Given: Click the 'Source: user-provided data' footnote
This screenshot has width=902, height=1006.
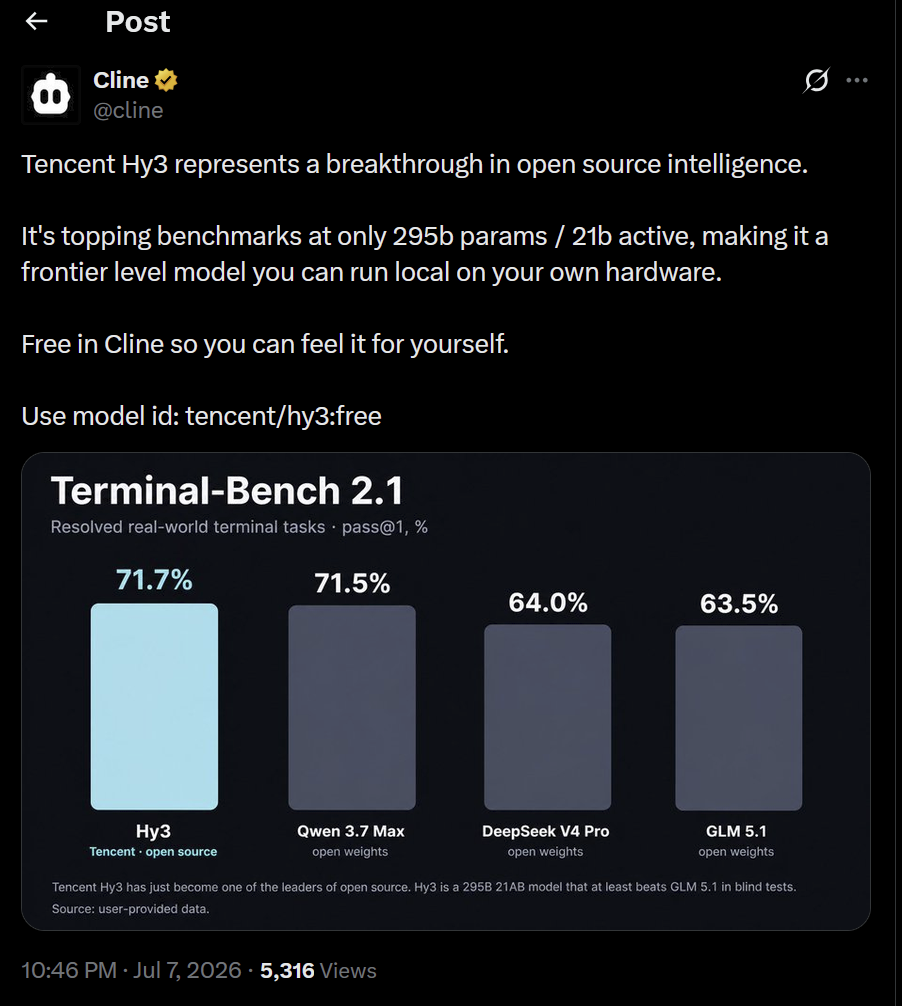Looking at the screenshot, I should tap(131, 908).
